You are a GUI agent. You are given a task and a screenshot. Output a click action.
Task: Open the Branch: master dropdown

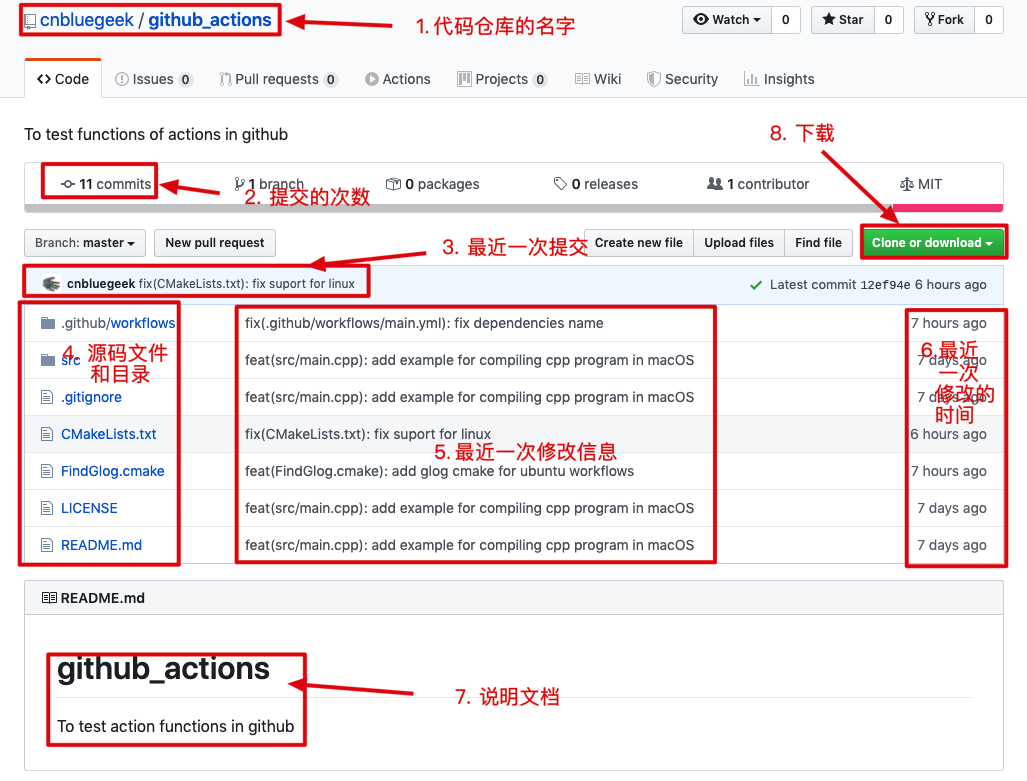pyautogui.click(x=84, y=242)
